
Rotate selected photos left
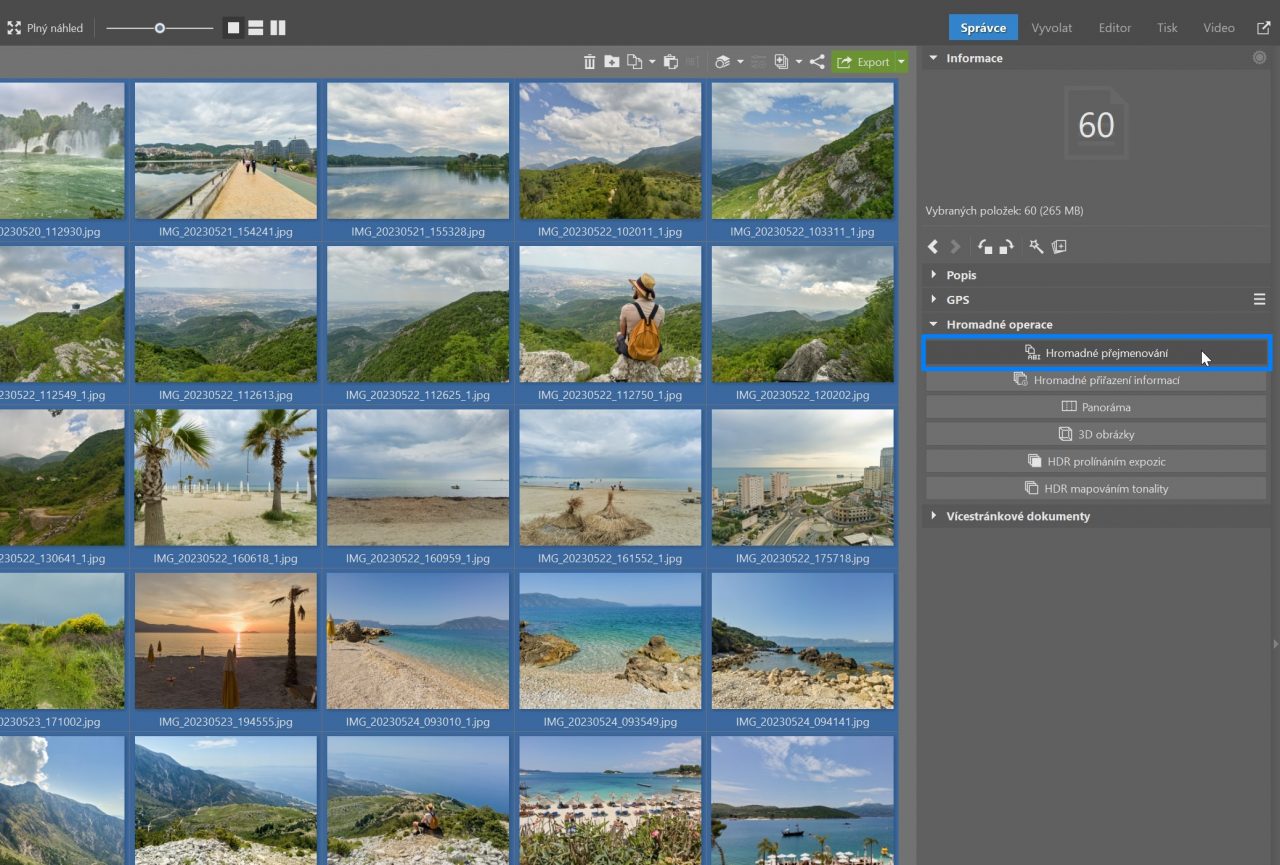point(985,247)
